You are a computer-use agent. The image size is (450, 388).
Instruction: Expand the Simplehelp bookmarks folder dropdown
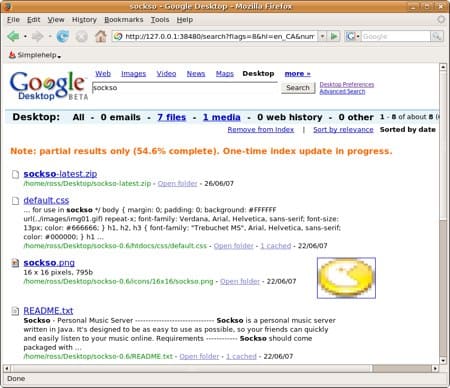[x=59, y=57]
